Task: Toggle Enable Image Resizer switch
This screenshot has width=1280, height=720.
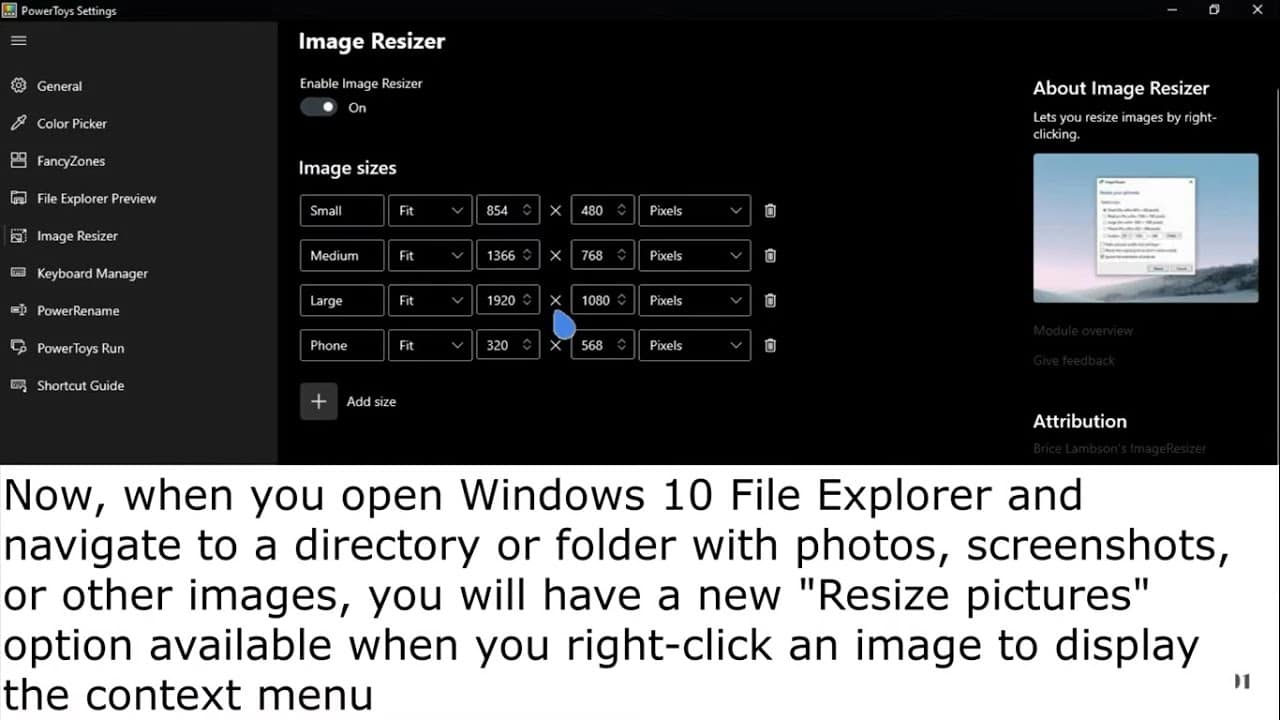Action: coord(319,108)
